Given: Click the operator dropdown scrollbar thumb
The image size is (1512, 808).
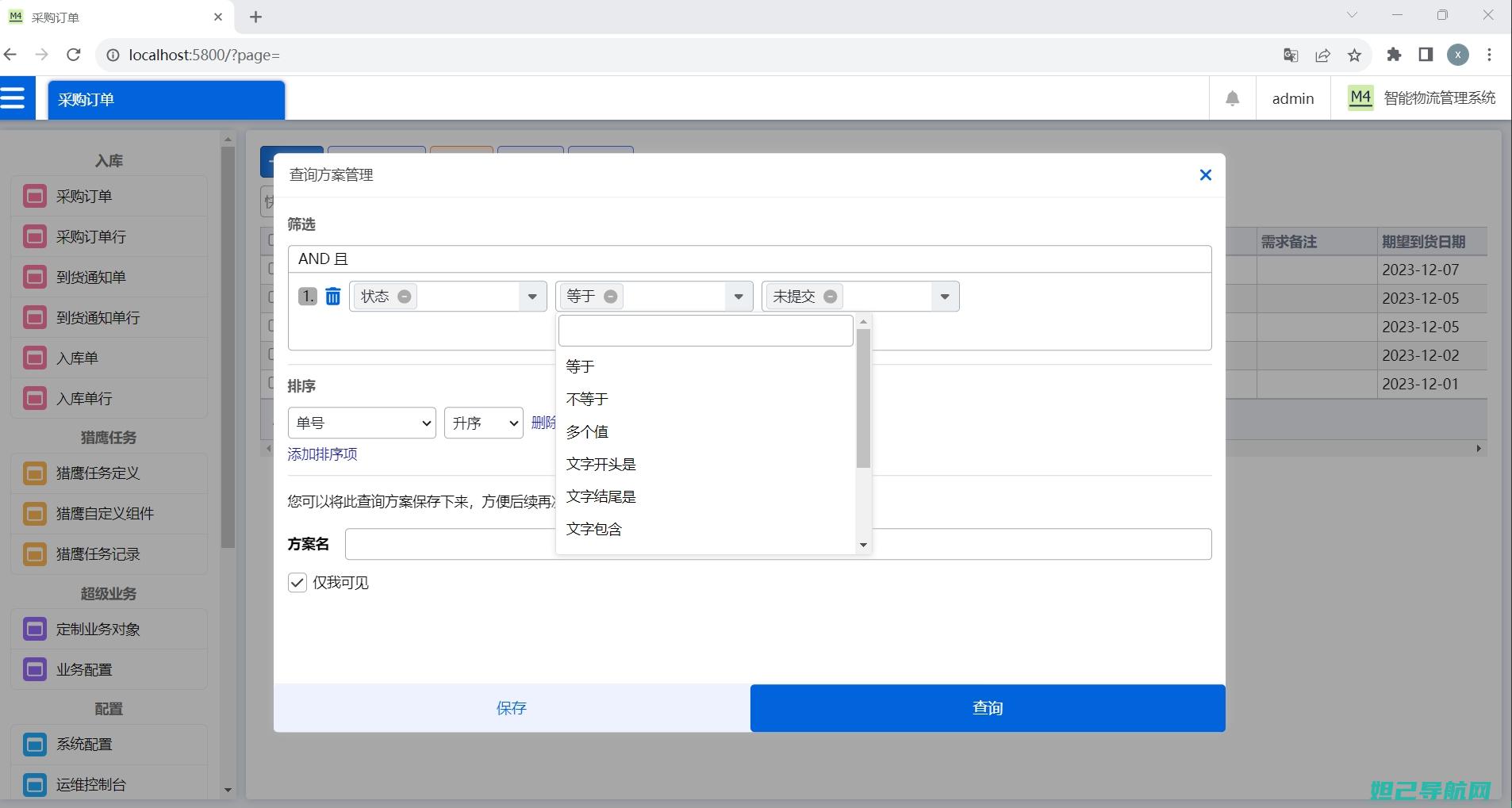Looking at the screenshot, I should (863, 398).
